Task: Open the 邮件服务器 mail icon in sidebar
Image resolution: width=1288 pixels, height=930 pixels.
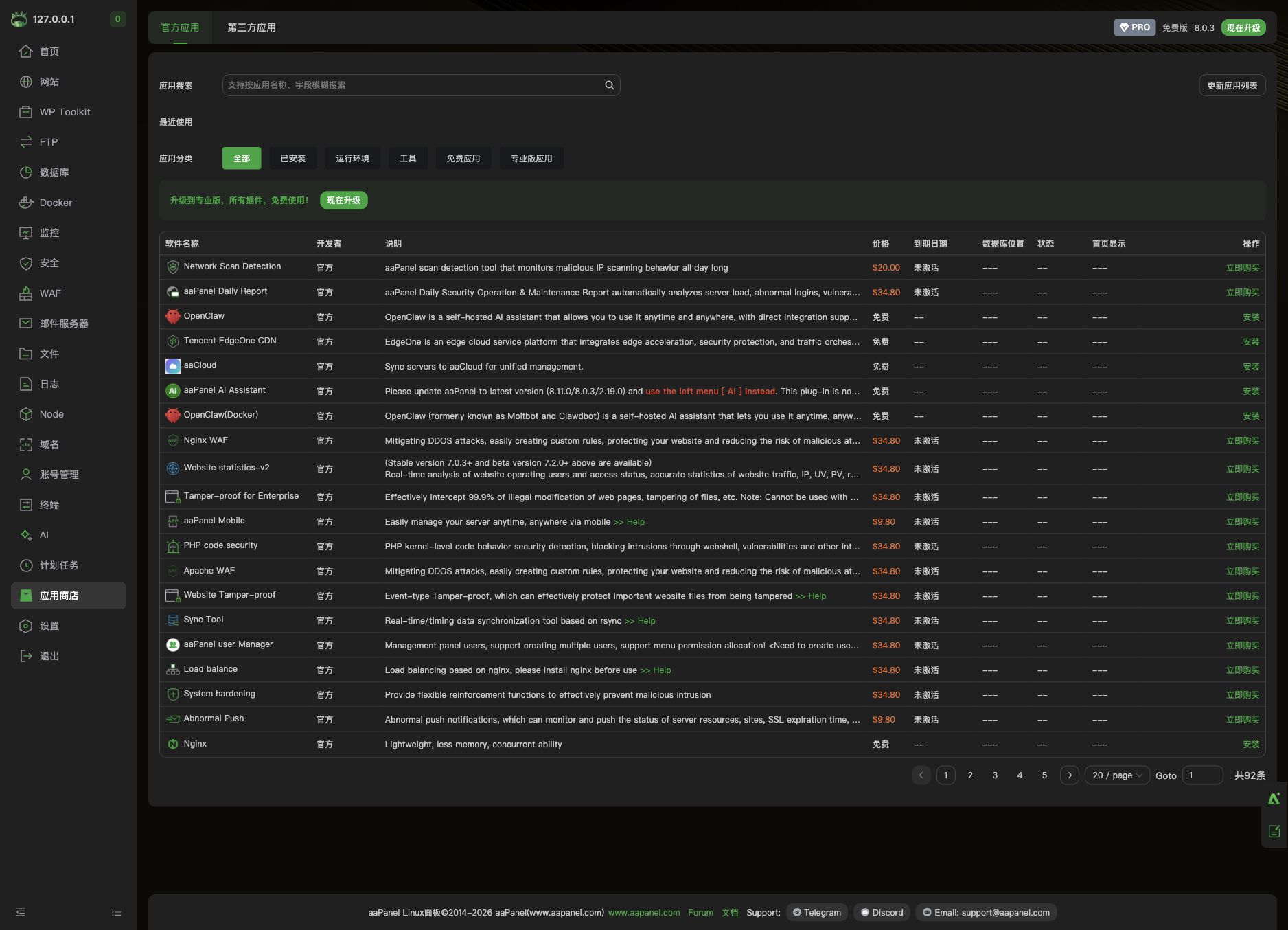Action: (x=26, y=324)
